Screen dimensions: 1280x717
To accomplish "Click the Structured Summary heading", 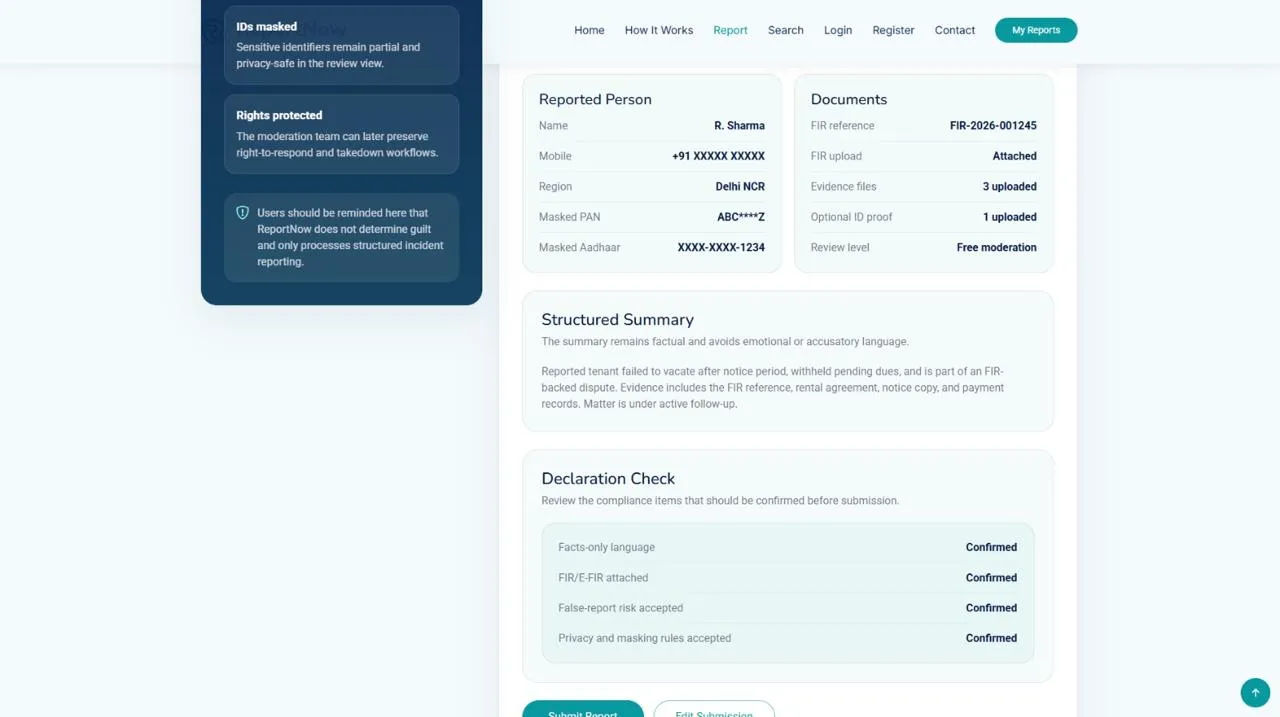I will 617,320.
